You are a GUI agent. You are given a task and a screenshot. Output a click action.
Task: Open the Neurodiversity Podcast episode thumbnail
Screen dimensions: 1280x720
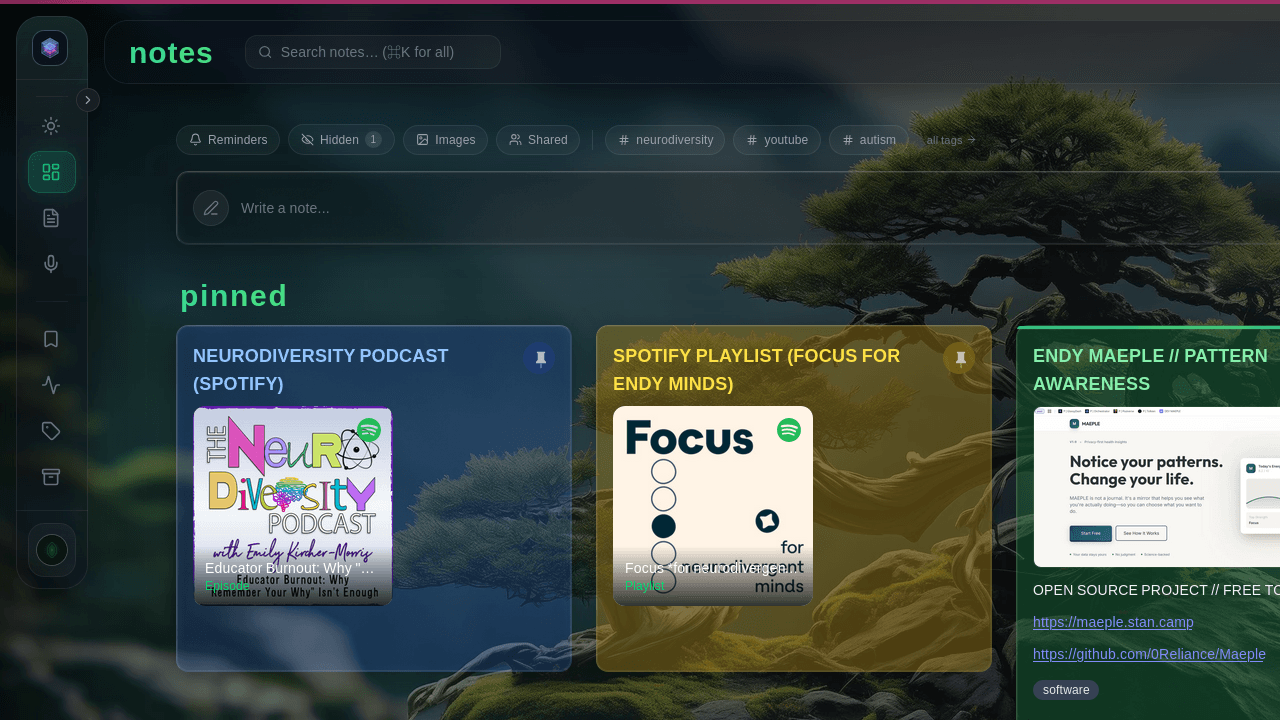coord(293,506)
